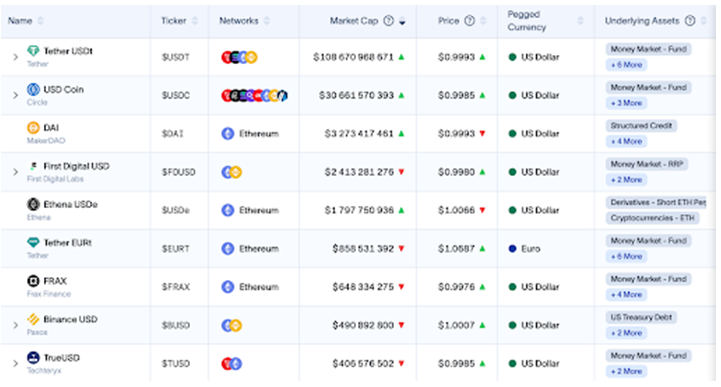Viewport: 721px width, 387px height.
Task: Show +3 More assets for USD Coin
Action: pyautogui.click(x=626, y=103)
